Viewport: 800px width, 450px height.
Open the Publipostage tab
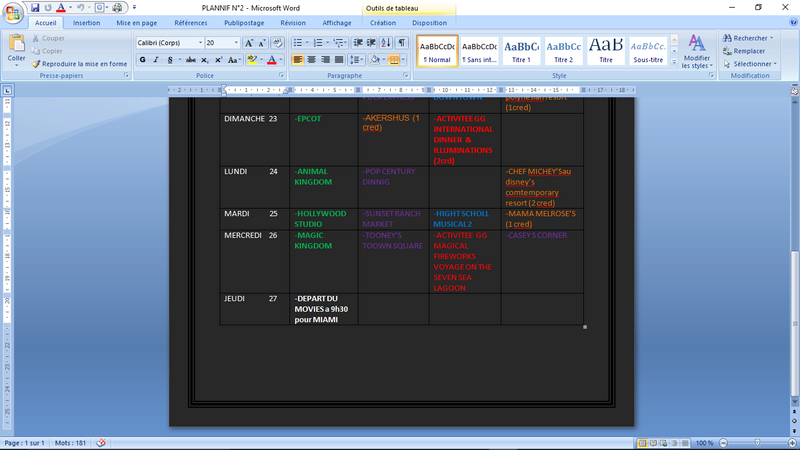[244, 22]
